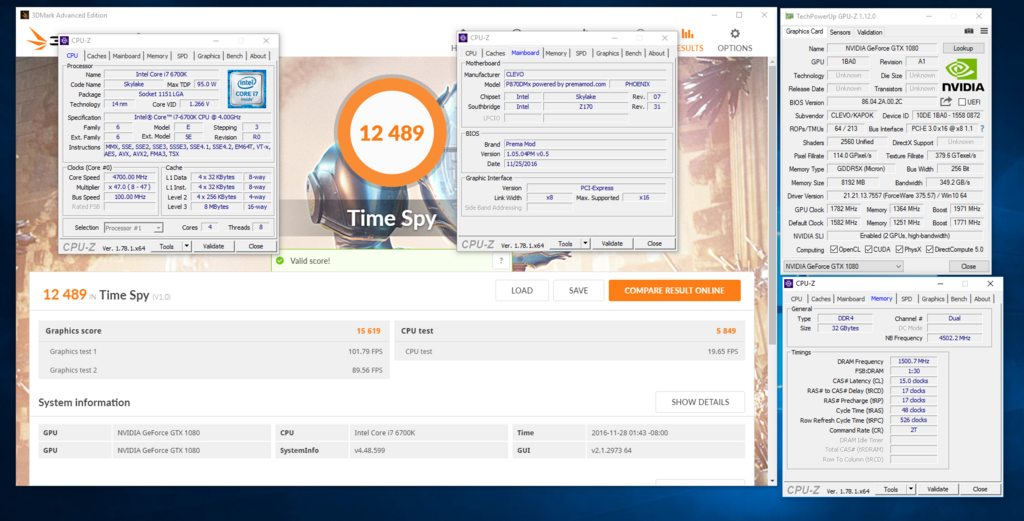Open the GPU-Z hamburger menu icon

point(984,31)
